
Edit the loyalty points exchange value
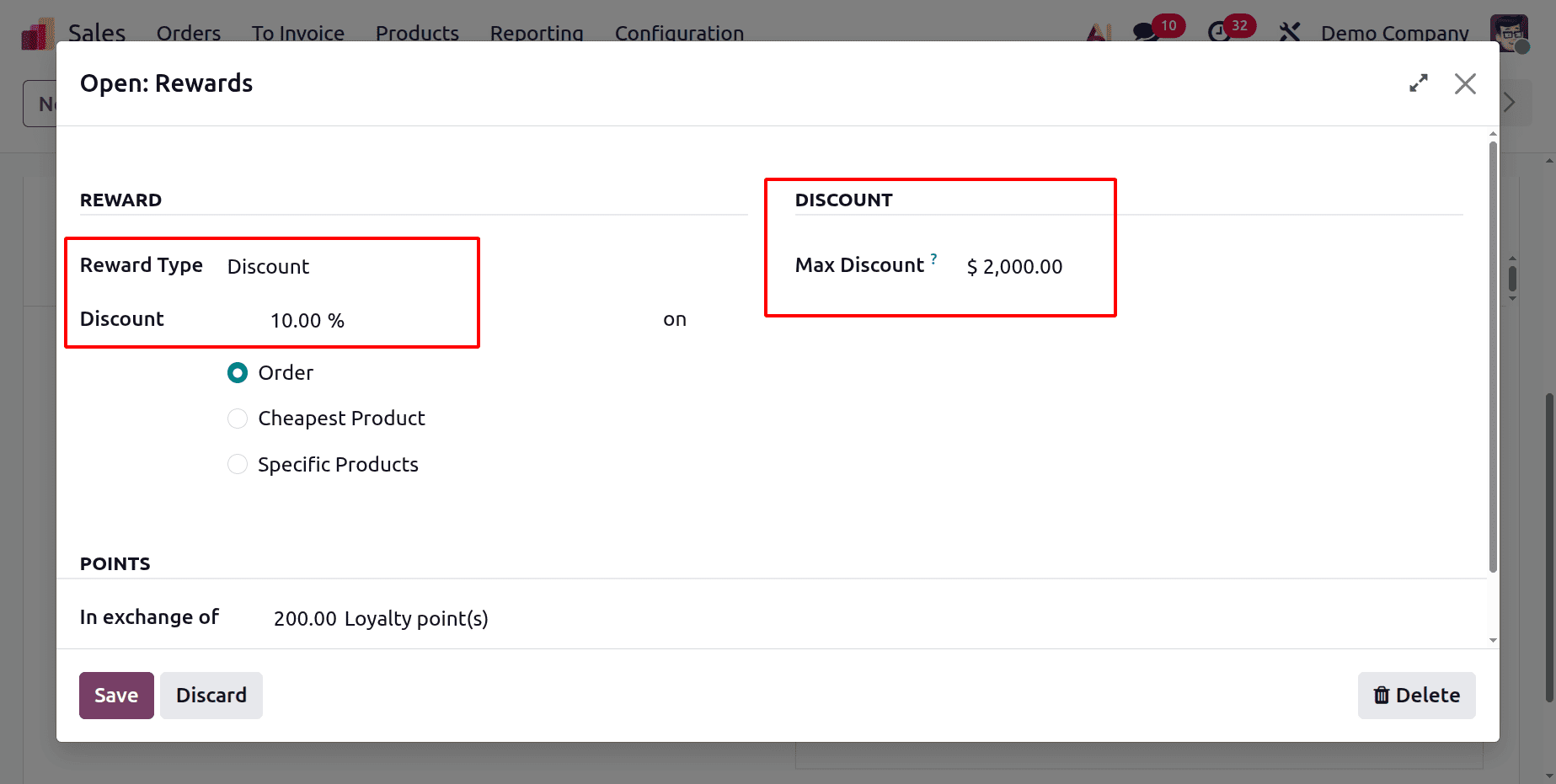pos(303,617)
